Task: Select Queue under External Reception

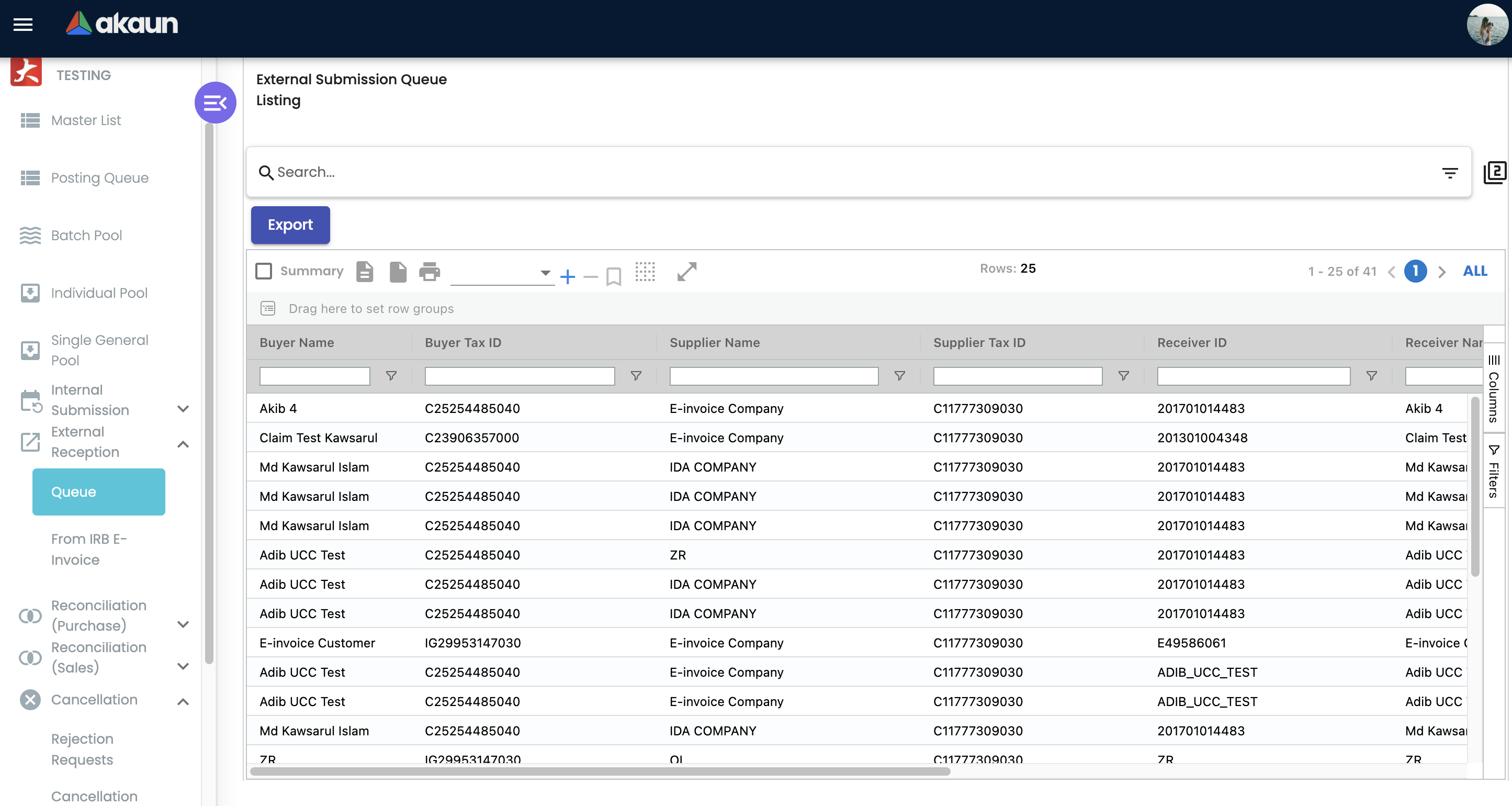Action: [98, 492]
